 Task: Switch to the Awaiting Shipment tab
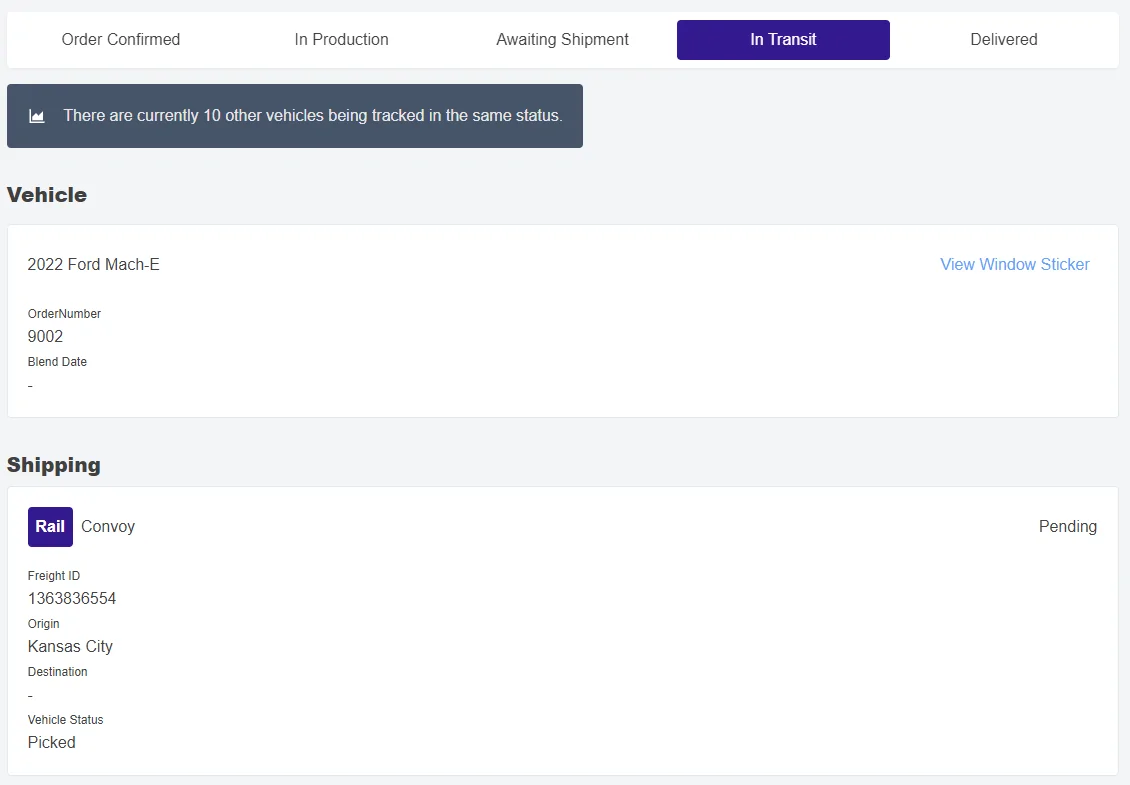[x=562, y=40]
